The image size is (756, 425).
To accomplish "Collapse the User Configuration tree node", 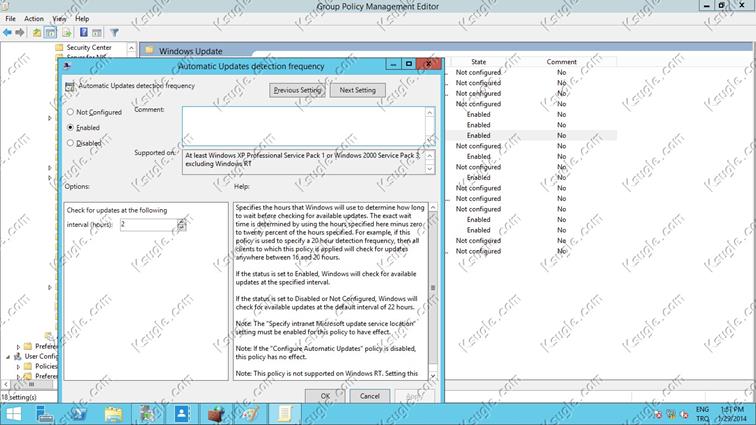I will (x=8, y=356).
